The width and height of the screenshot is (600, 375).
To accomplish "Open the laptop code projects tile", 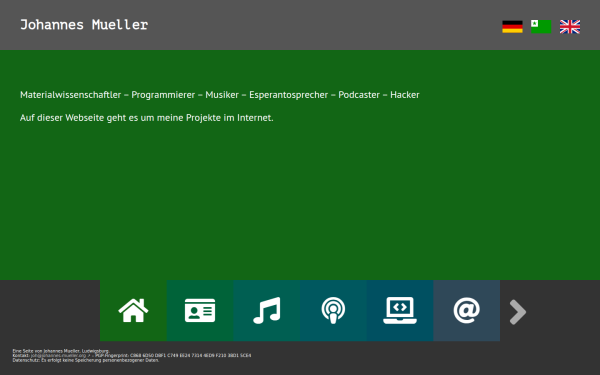I will click(x=400, y=310).
